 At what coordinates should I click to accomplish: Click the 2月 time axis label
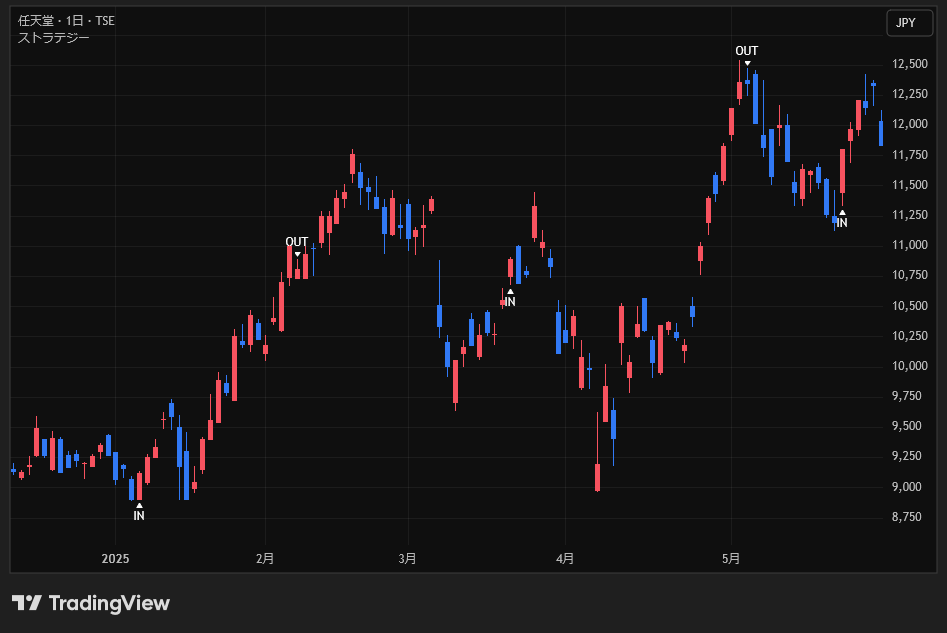pyautogui.click(x=265, y=559)
